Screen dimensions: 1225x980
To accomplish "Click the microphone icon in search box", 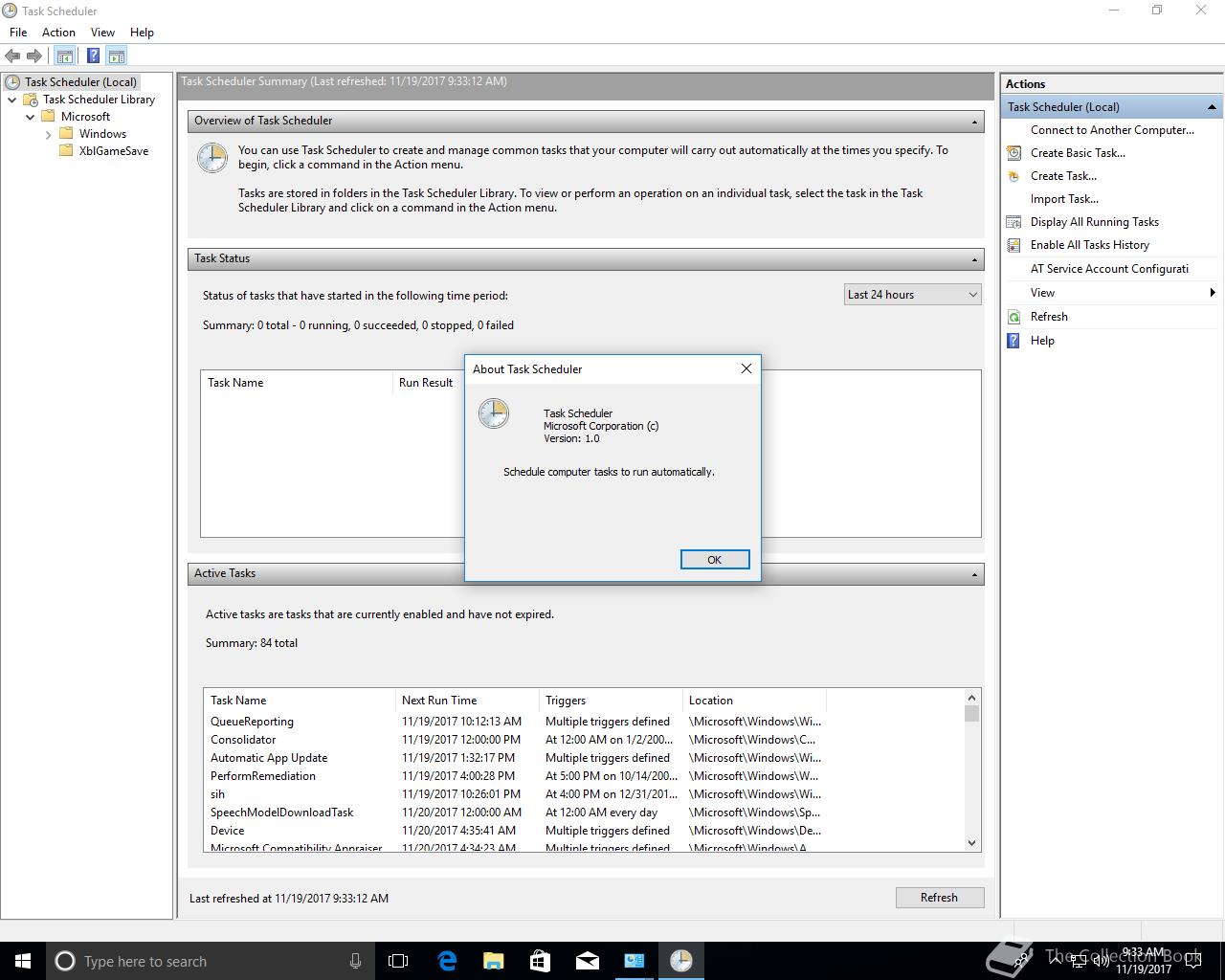I will click(355, 961).
